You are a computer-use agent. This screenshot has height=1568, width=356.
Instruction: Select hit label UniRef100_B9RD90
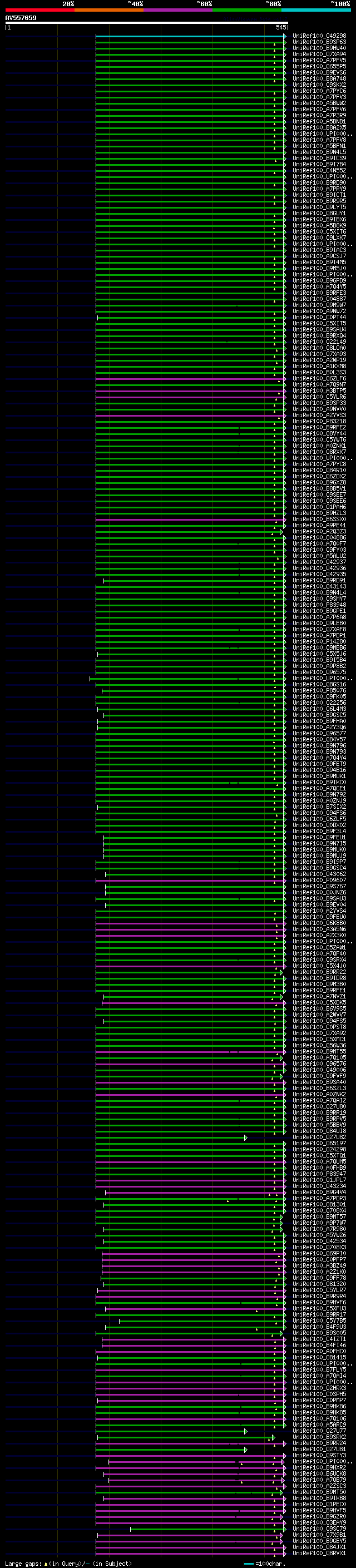point(319,182)
